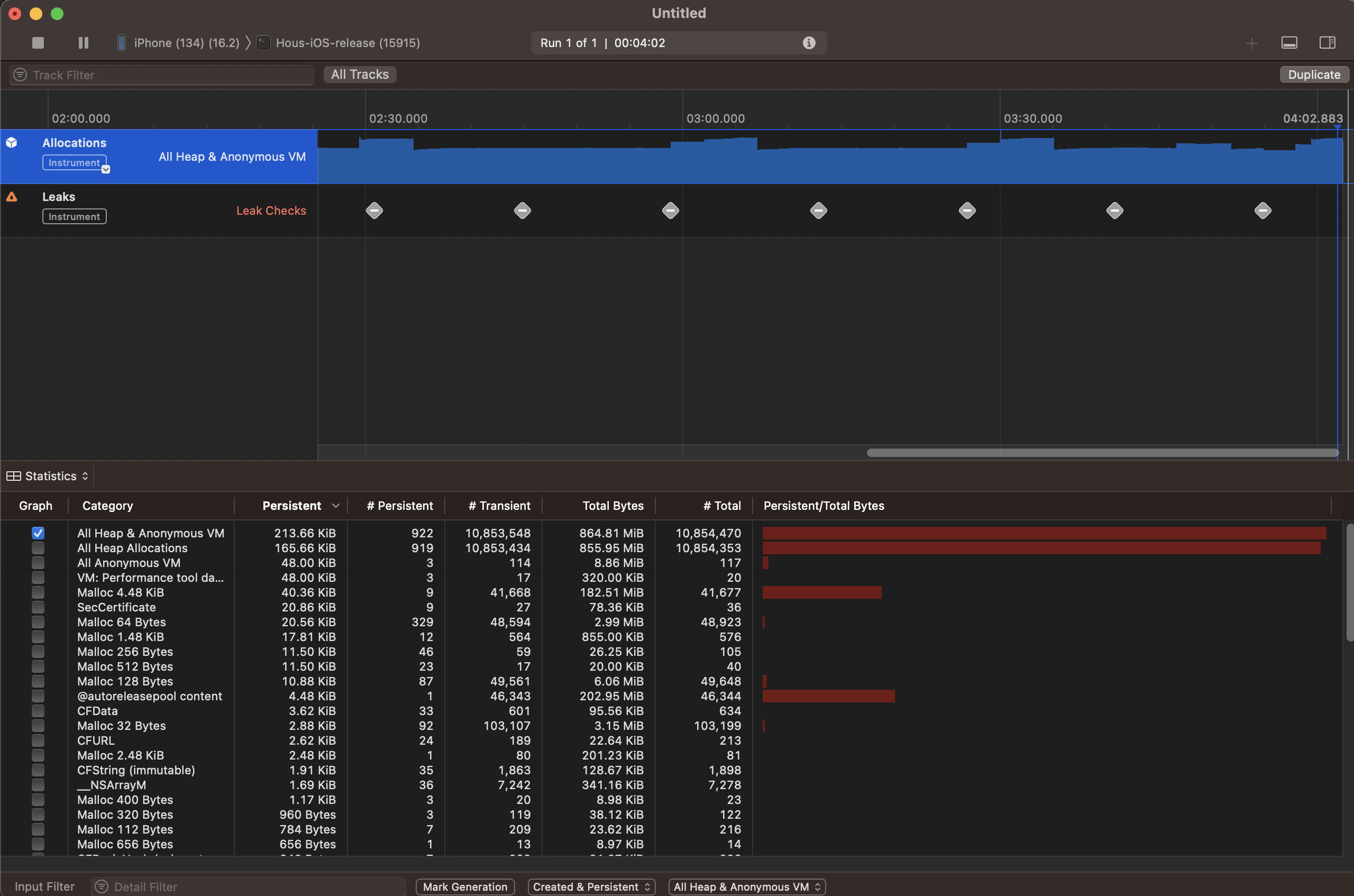The image size is (1354, 896).
Task: Click the first leak check marker
Action: pos(374,211)
